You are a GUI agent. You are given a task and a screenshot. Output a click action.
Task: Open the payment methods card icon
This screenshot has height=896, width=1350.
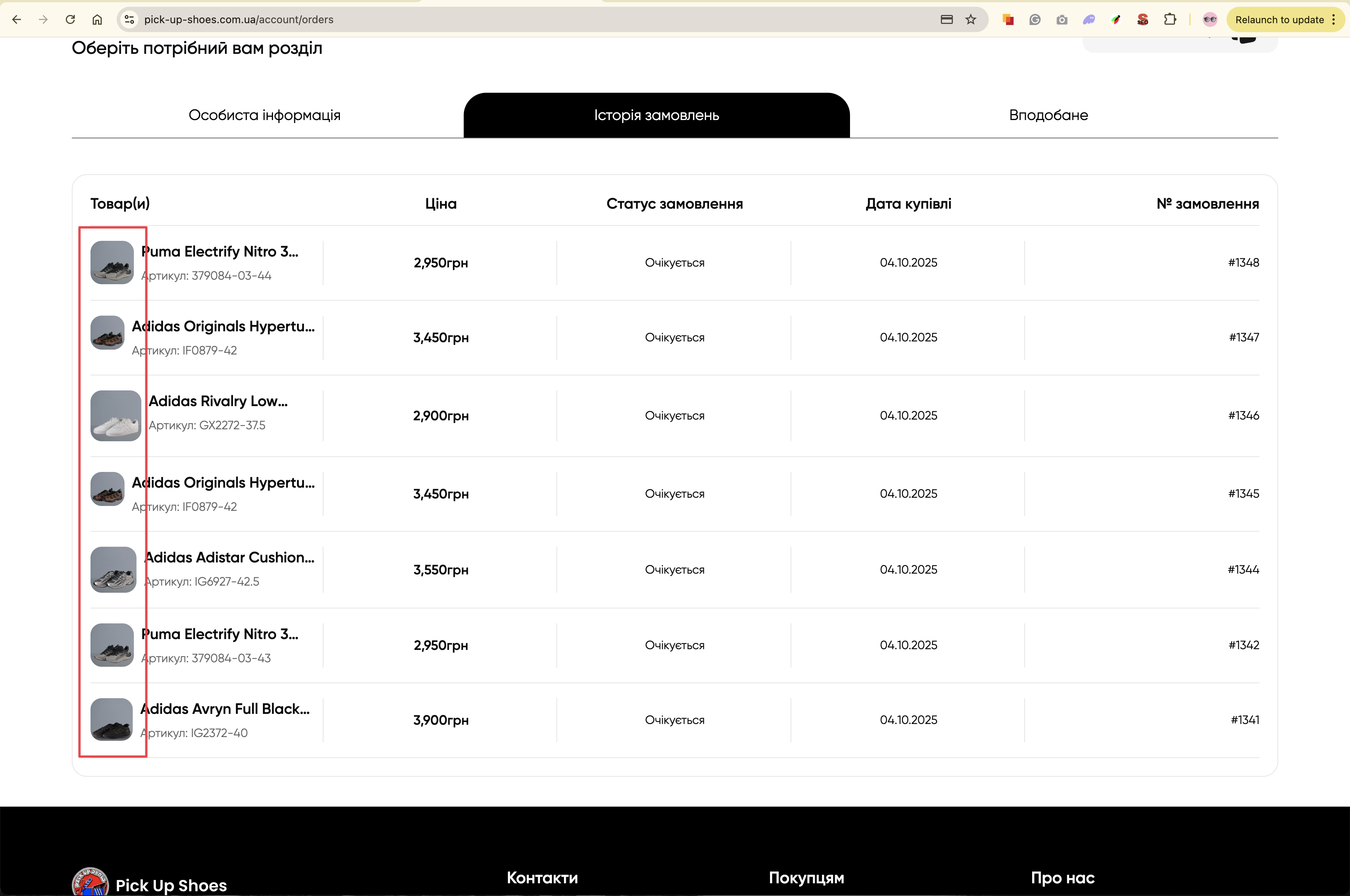coord(946,19)
